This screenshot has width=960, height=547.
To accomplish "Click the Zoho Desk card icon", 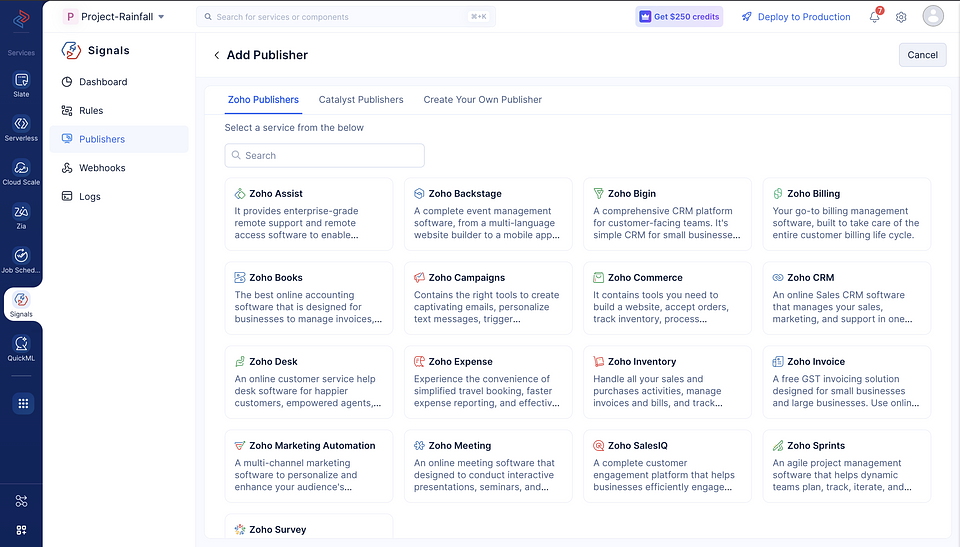I will click(x=240, y=361).
